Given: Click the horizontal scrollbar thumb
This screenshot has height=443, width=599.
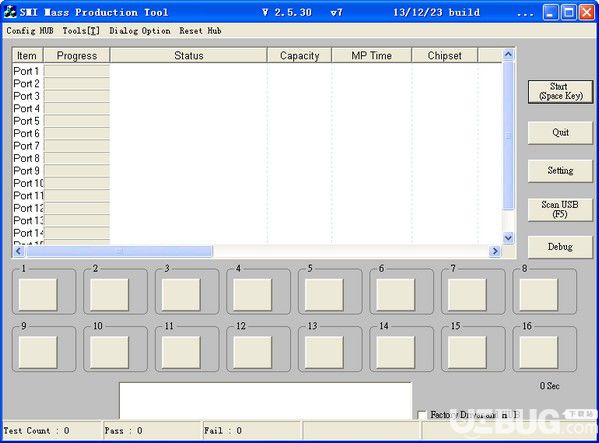Looking at the screenshot, I should coord(119,251).
